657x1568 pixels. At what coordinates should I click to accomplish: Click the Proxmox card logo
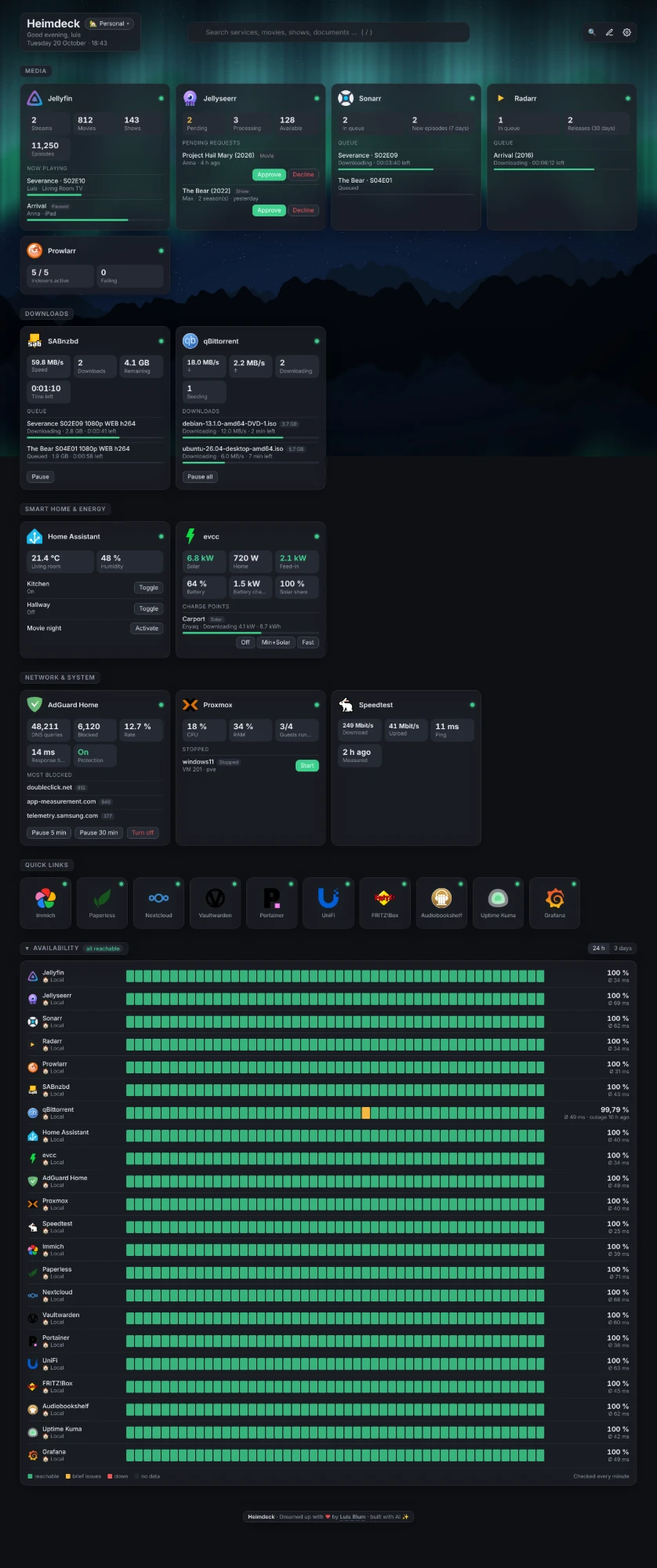[x=190, y=704]
